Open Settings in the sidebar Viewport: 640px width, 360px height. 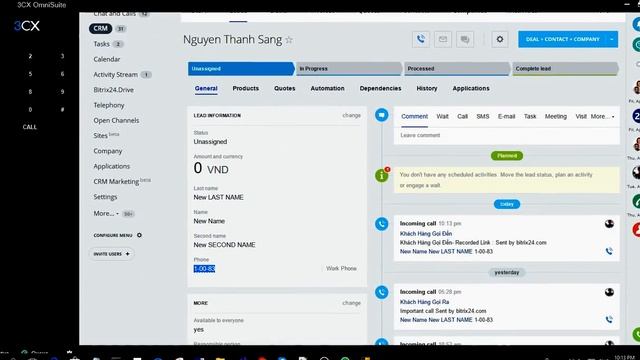pyautogui.click(x=105, y=197)
